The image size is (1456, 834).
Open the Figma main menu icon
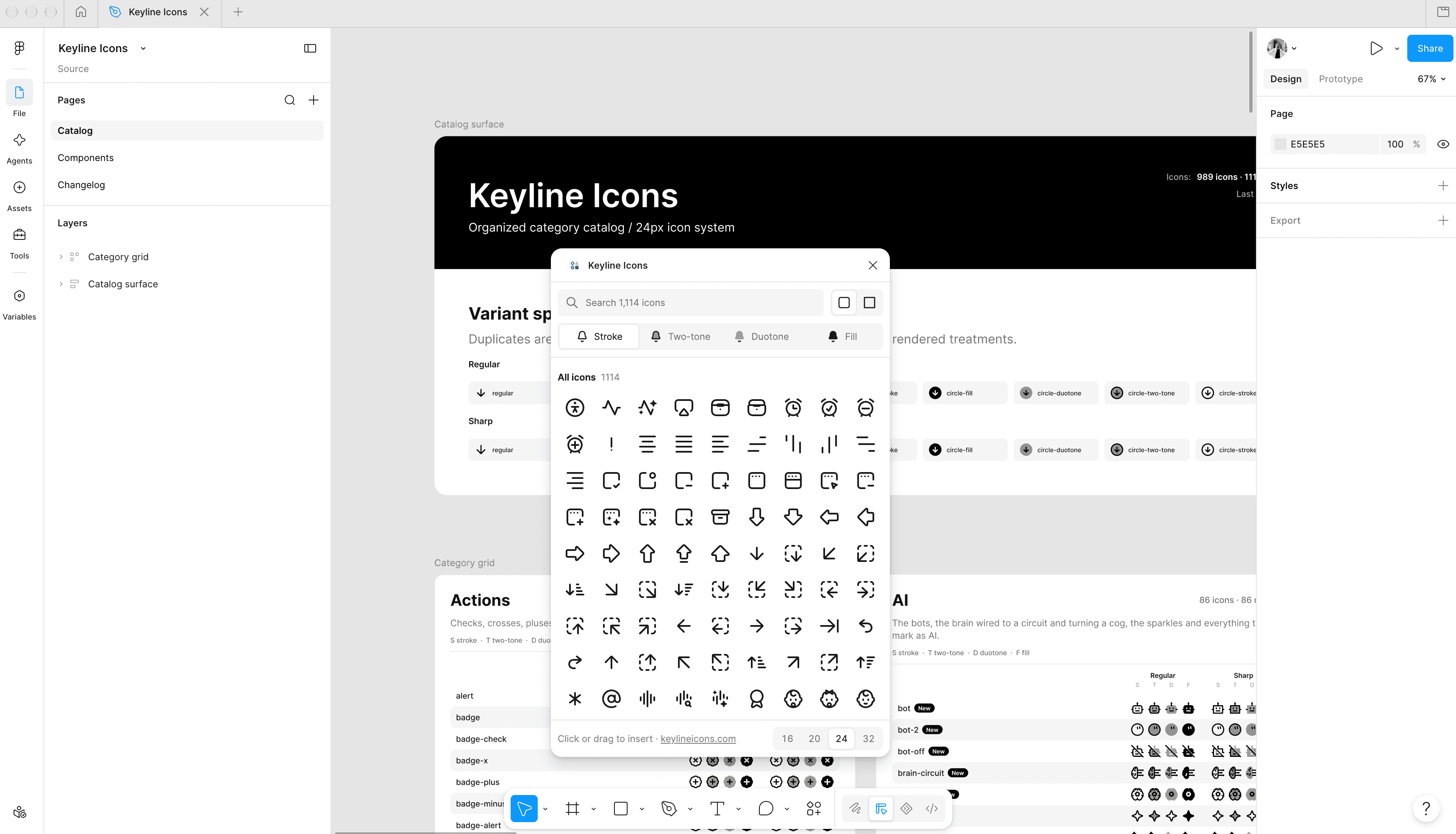19,48
